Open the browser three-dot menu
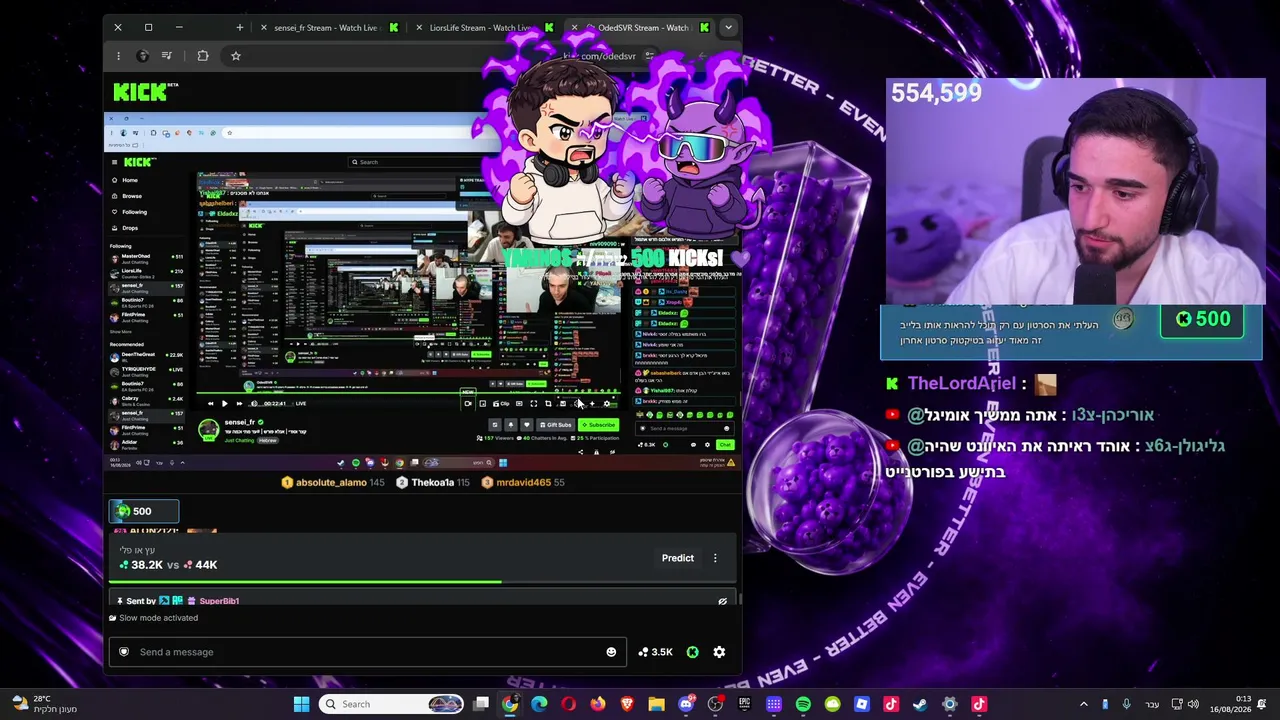The width and height of the screenshot is (1280, 720). [x=118, y=56]
